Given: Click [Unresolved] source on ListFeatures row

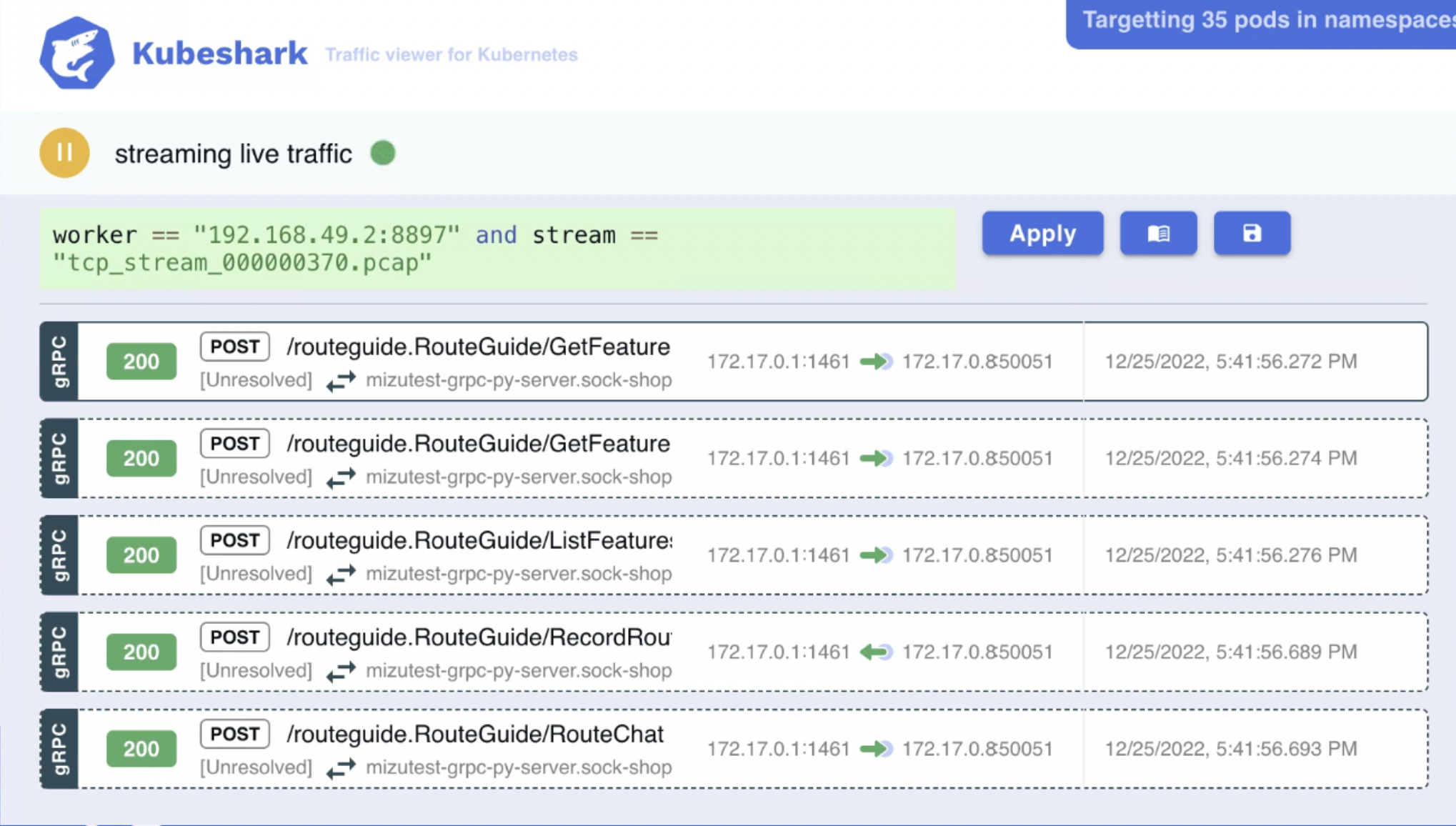Looking at the screenshot, I should coord(256,574).
